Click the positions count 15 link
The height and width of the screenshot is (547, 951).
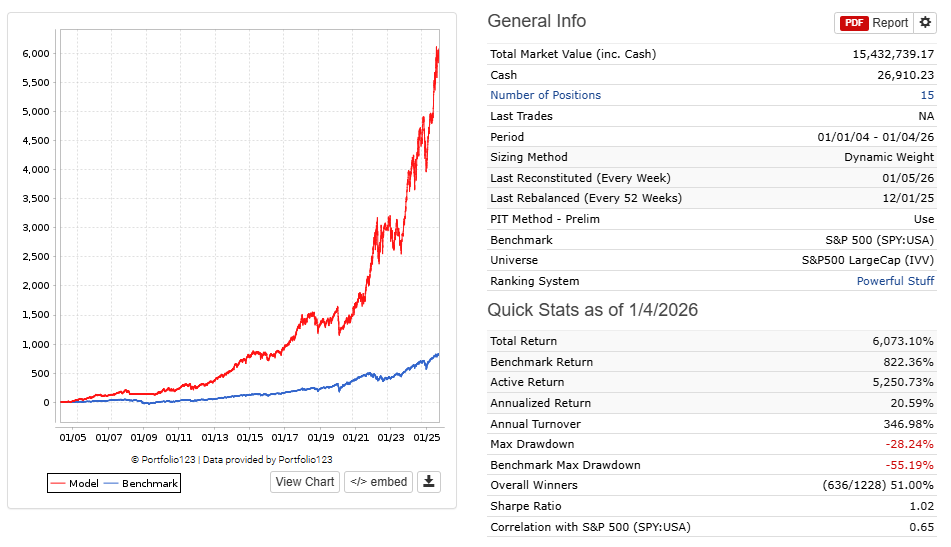pos(927,95)
